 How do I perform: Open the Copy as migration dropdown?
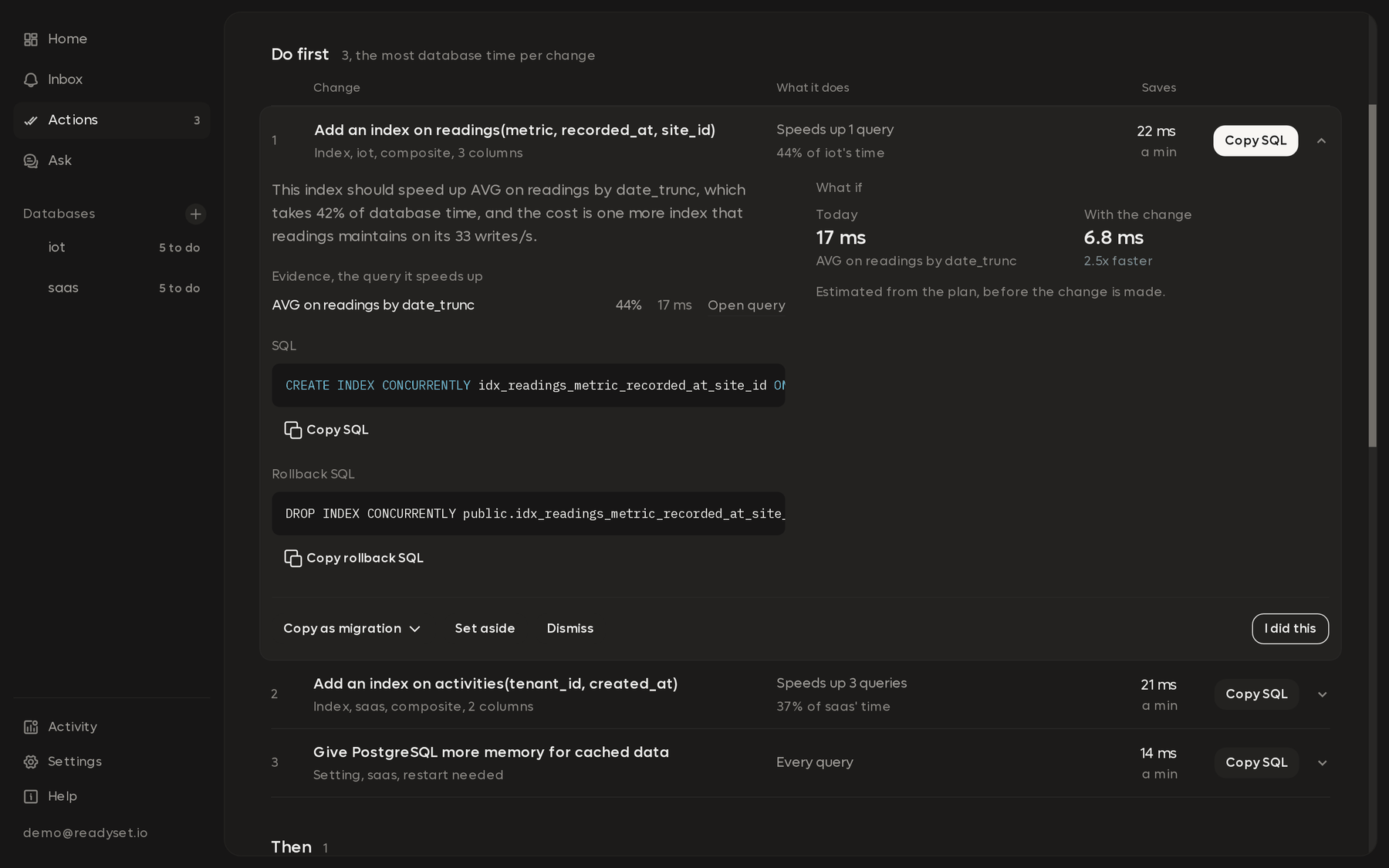(x=352, y=629)
